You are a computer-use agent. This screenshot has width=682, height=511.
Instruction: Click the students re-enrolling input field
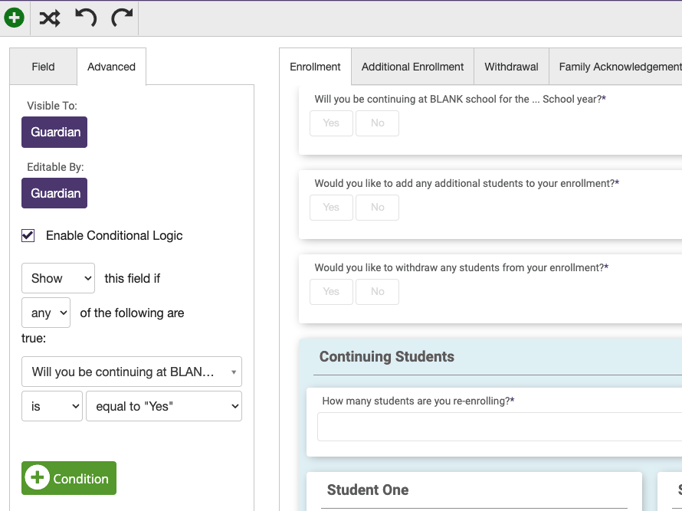[x=500, y=427]
